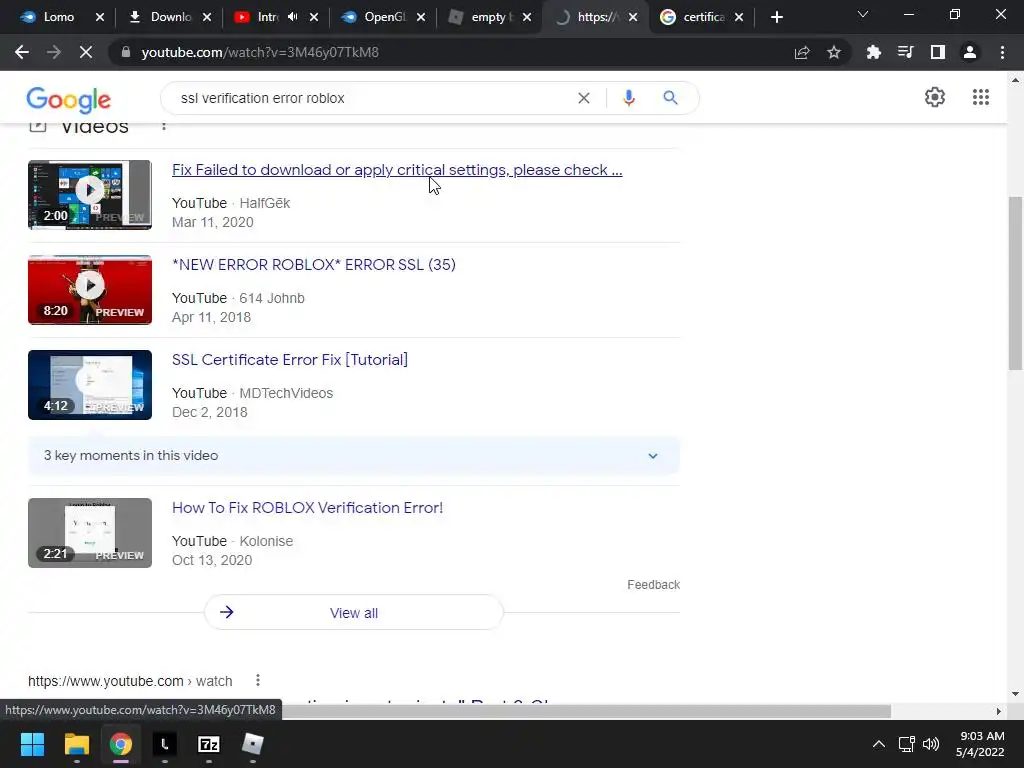This screenshot has width=1024, height=768.
Task: Start voice search with microphone icon
Action: [x=628, y=98]
